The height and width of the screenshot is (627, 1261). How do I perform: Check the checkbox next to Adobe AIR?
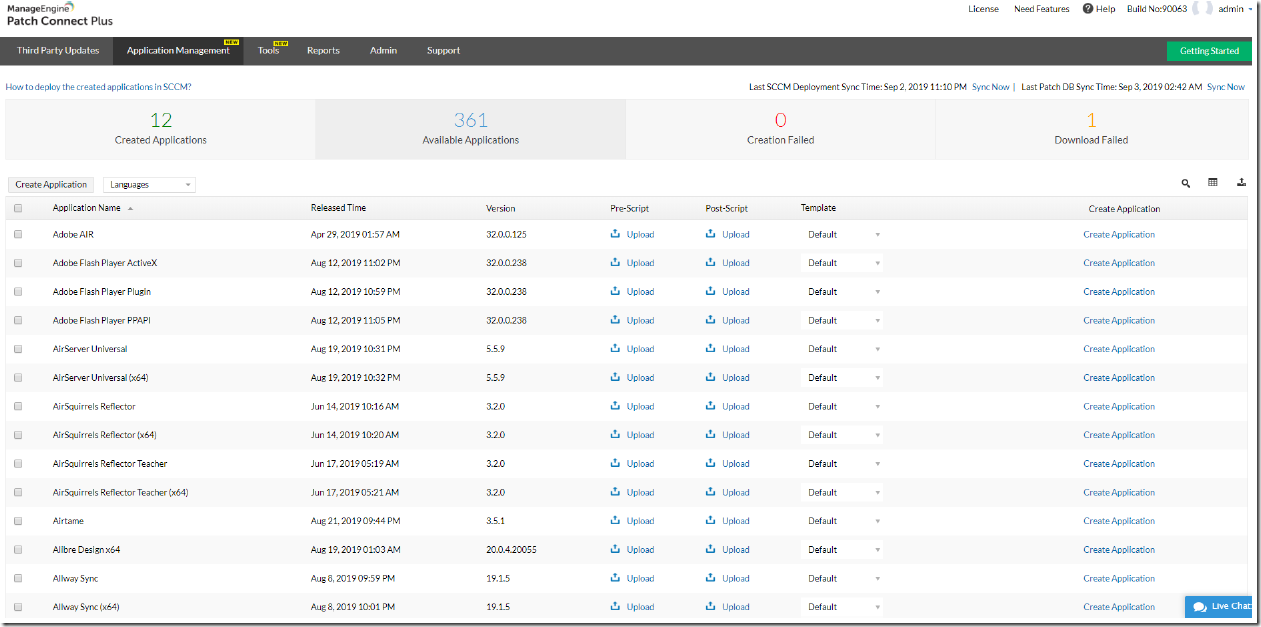[17, 234]
